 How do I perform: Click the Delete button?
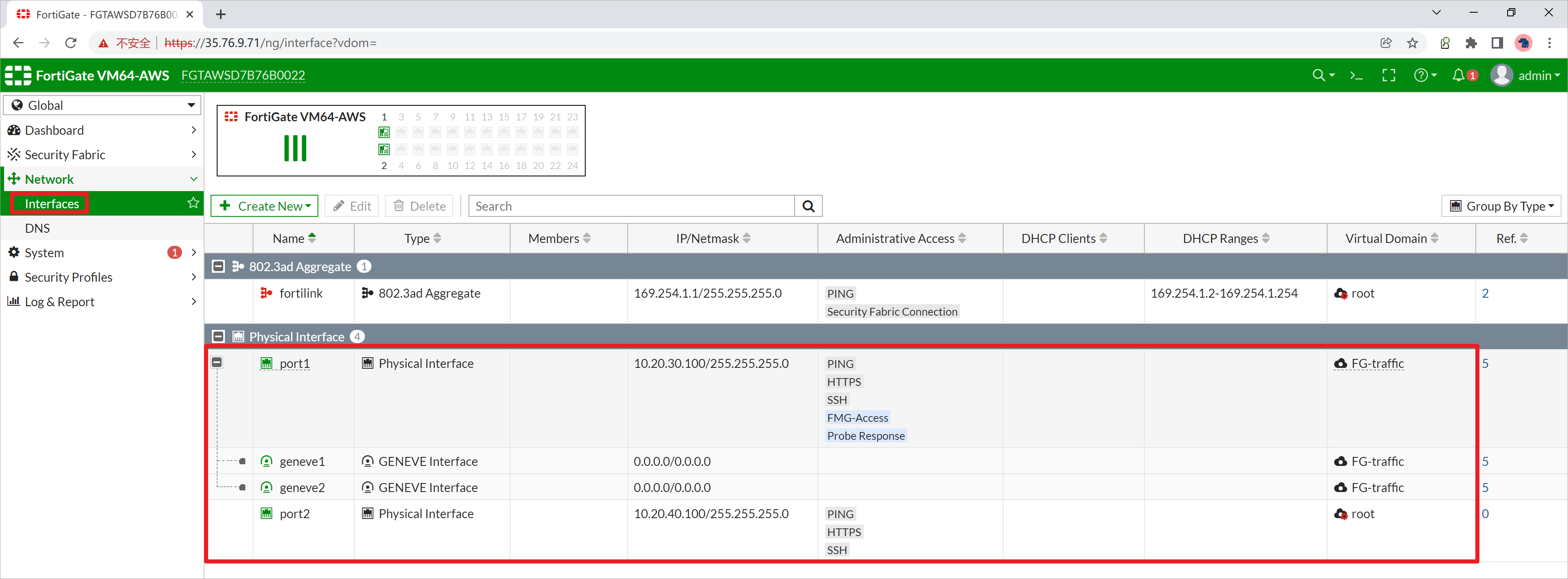(x=420, y=206)
